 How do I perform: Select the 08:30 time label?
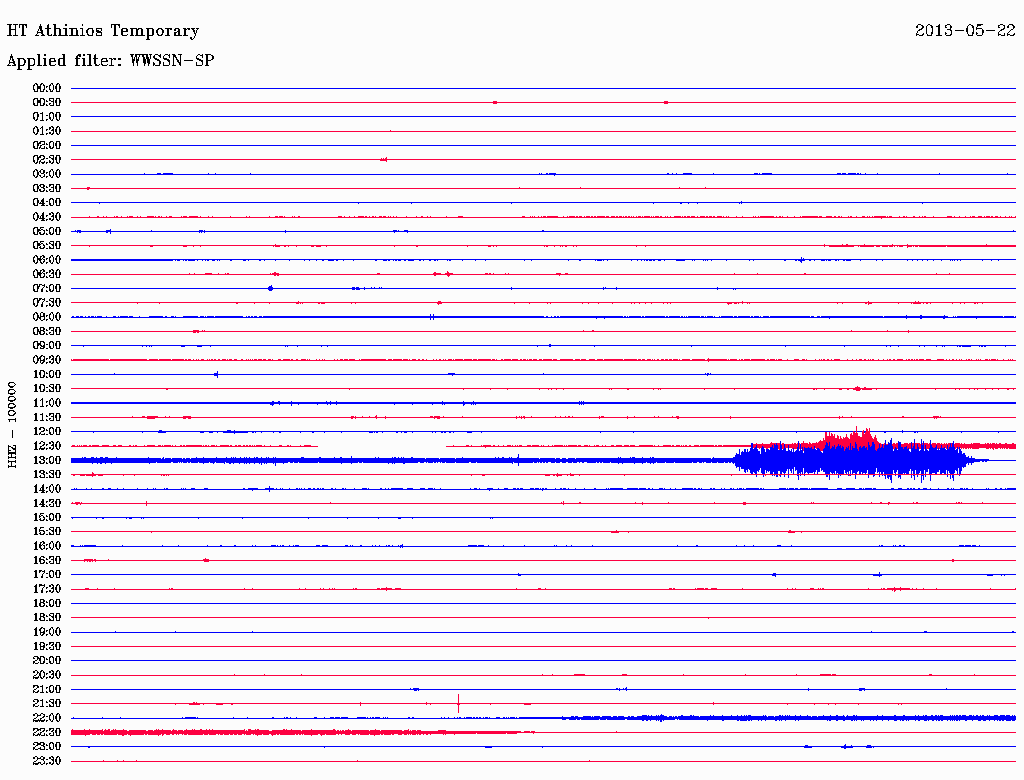pos(47,331)
